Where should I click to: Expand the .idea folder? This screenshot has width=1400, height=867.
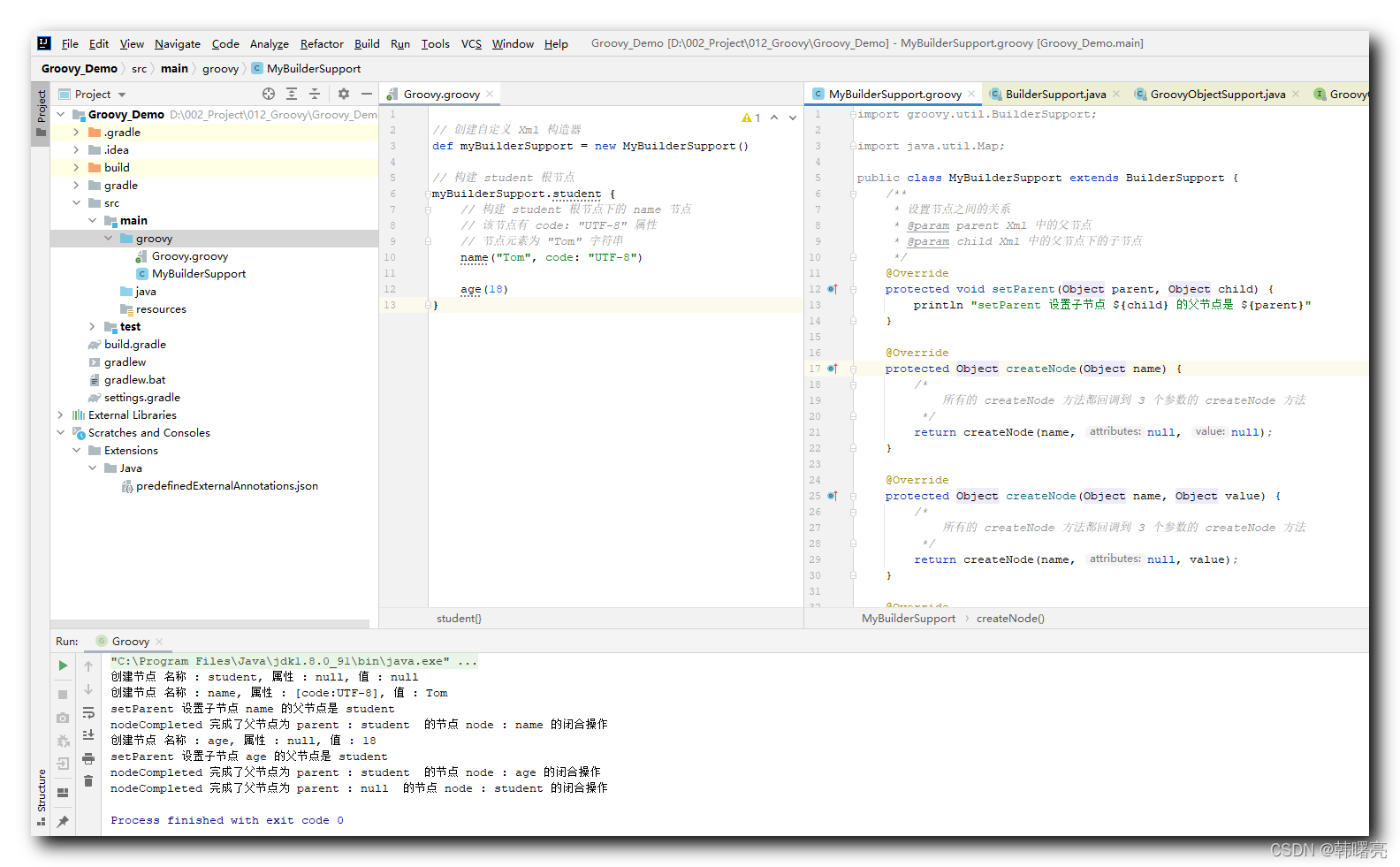tap(76, 149)
